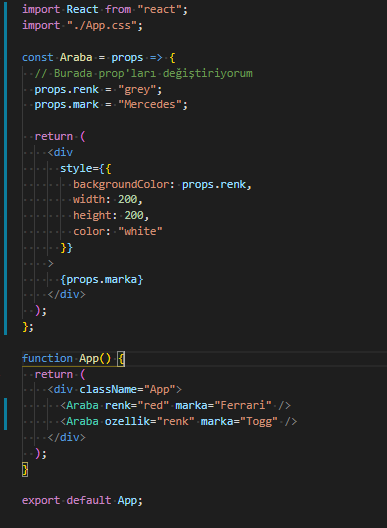Click the Araba line with marka="Ferrari"
Viewport: 387px width, 528px height.
(175, 405)
